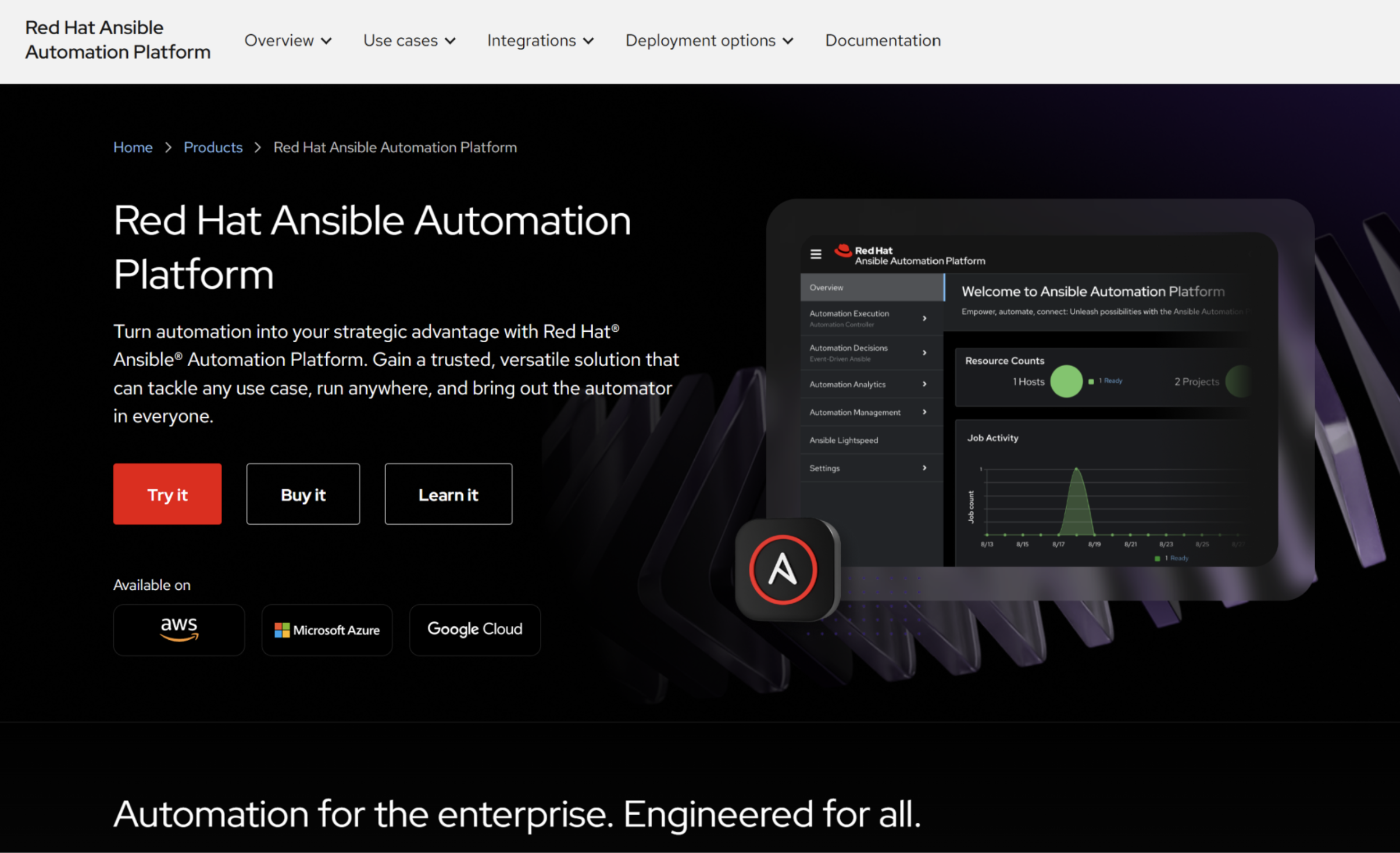Select the AWS logo tile
1400x853 pixels.
click(x=179, y=630)
